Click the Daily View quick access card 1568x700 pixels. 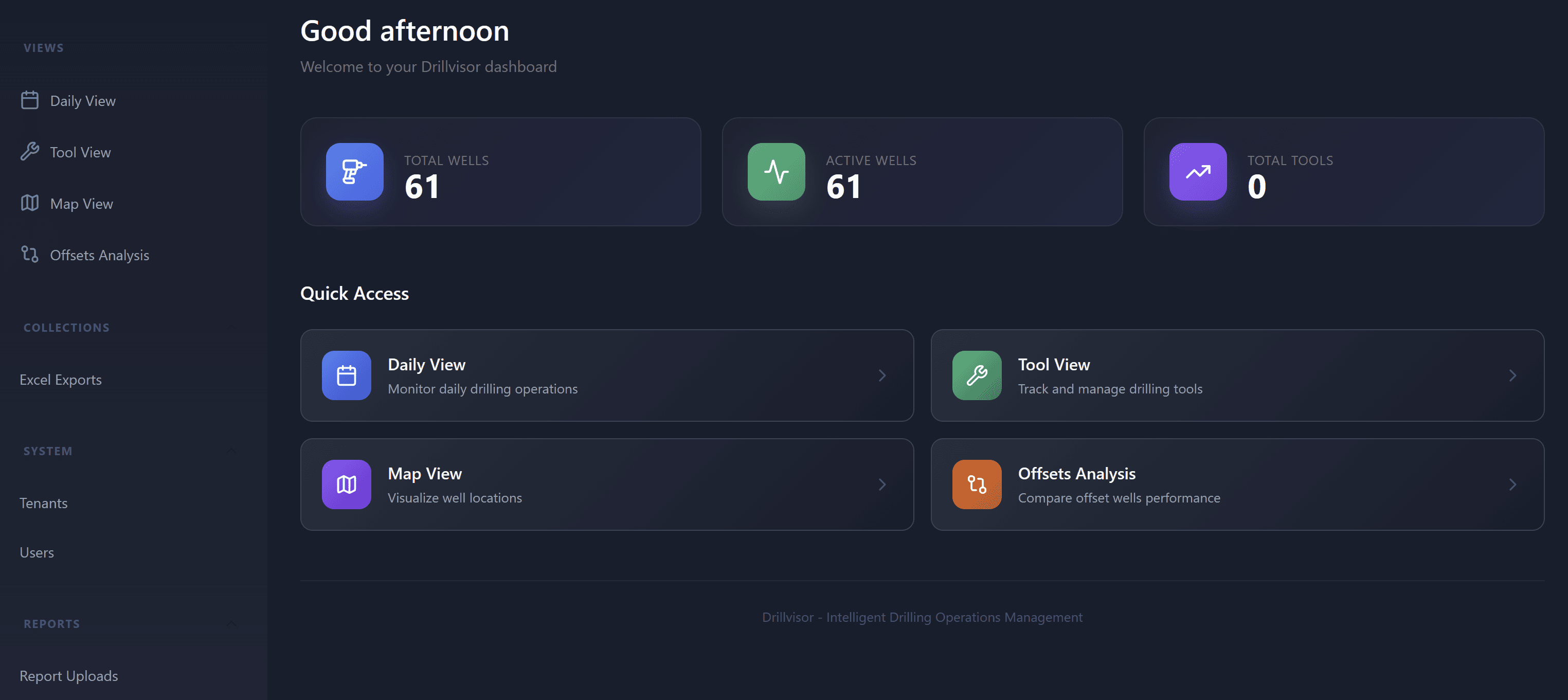click(607, 375)
